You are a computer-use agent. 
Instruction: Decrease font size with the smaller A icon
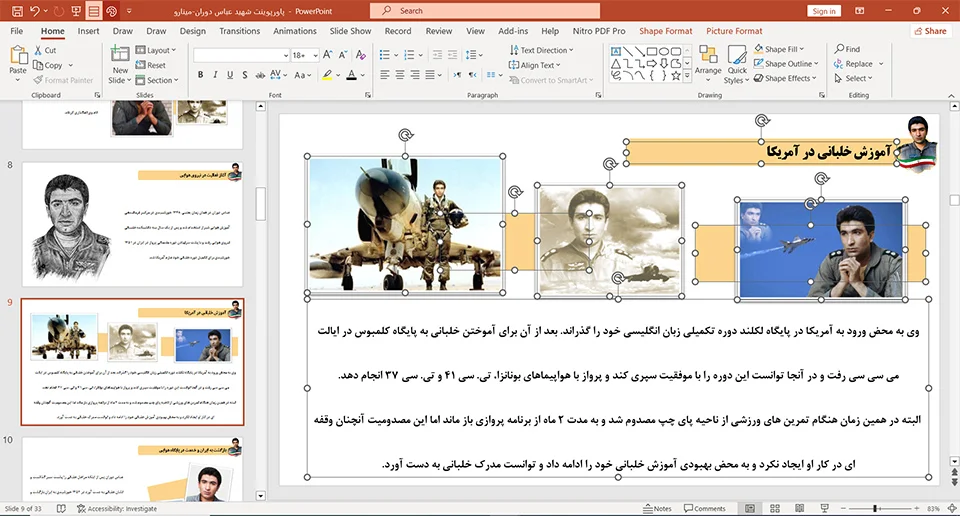[343, 55]
